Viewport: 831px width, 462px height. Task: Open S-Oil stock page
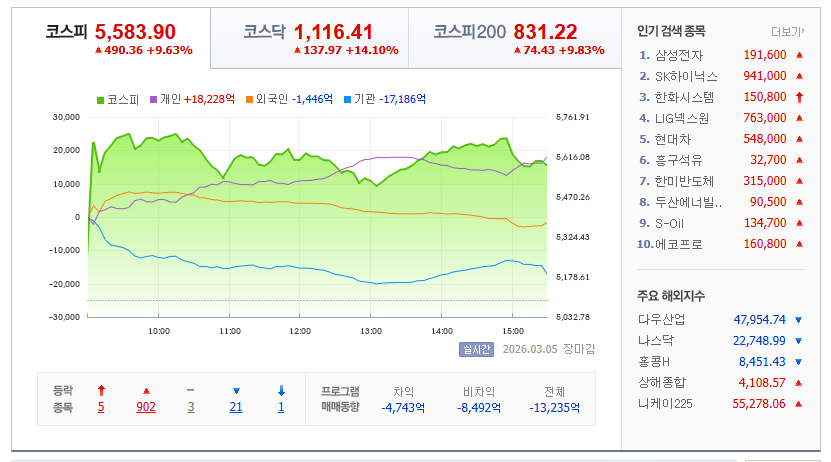669,223
